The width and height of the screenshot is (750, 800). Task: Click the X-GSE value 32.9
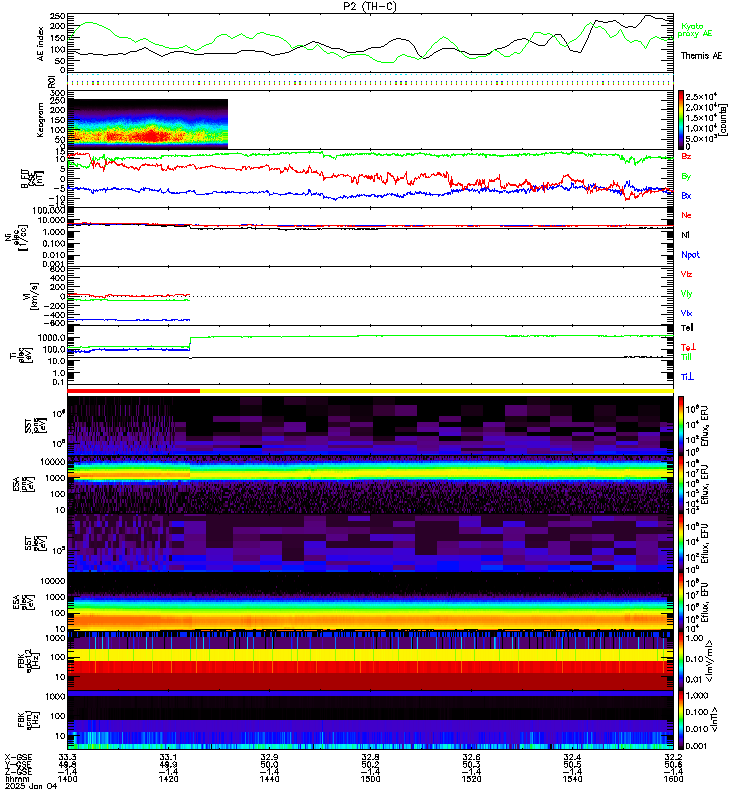[x=269, y=757]
